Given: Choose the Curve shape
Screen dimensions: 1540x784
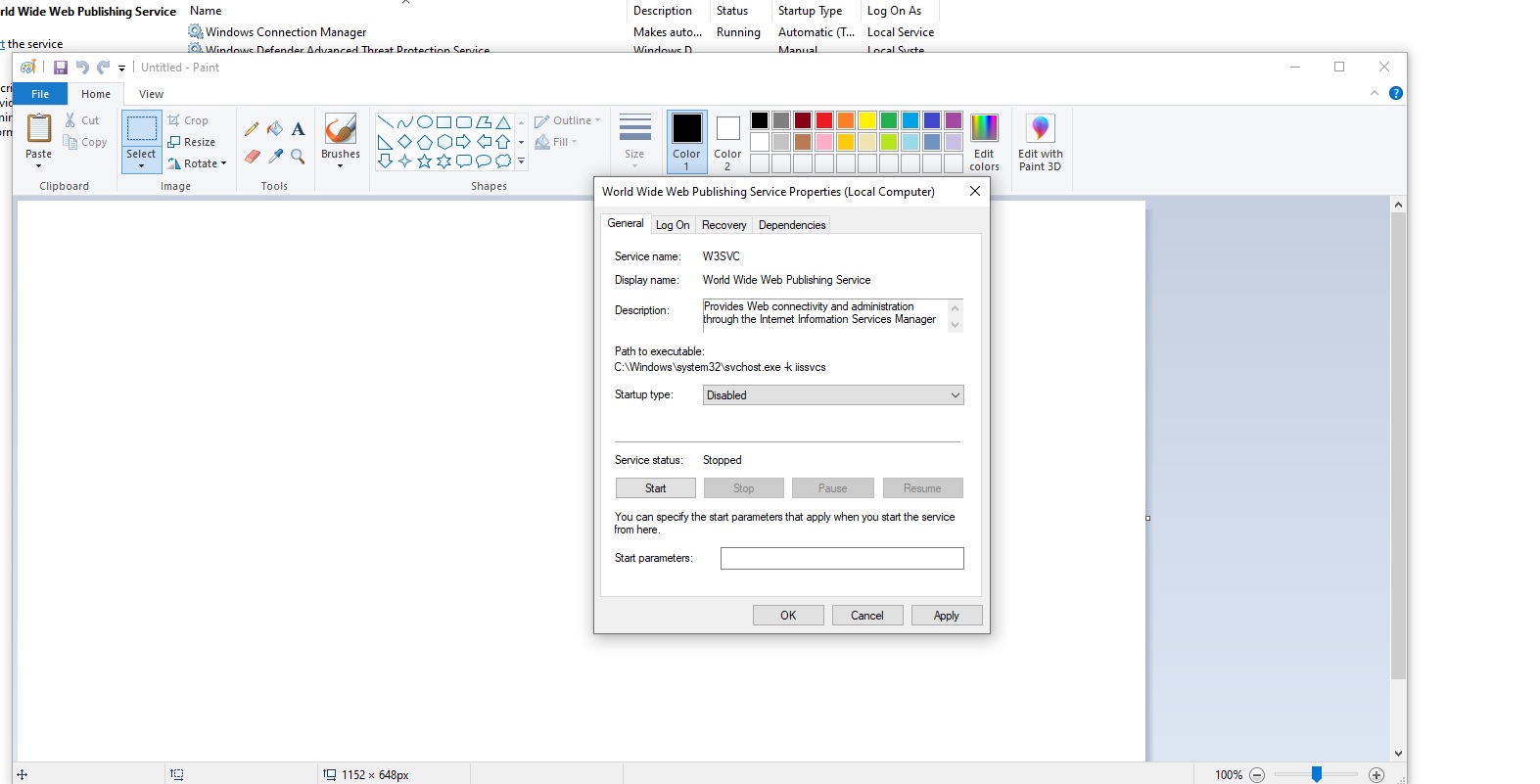Looking at the screenshot, I should 404,122.
